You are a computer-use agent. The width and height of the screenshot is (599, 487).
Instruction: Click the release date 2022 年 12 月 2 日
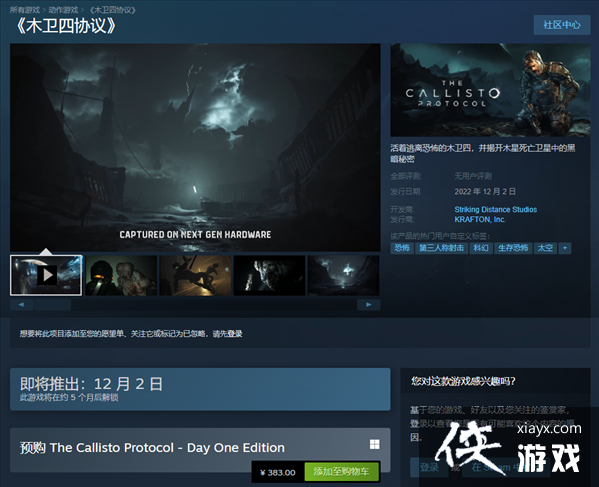485,191
